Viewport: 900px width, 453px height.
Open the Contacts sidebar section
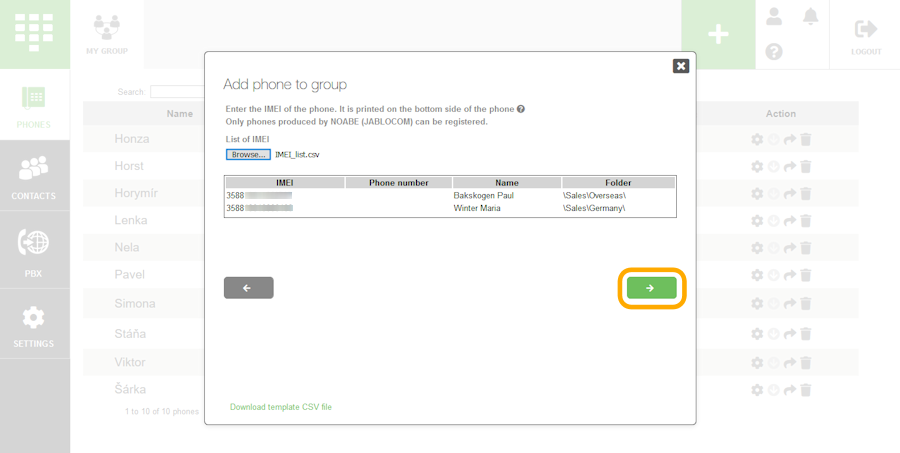coord(34,176)
